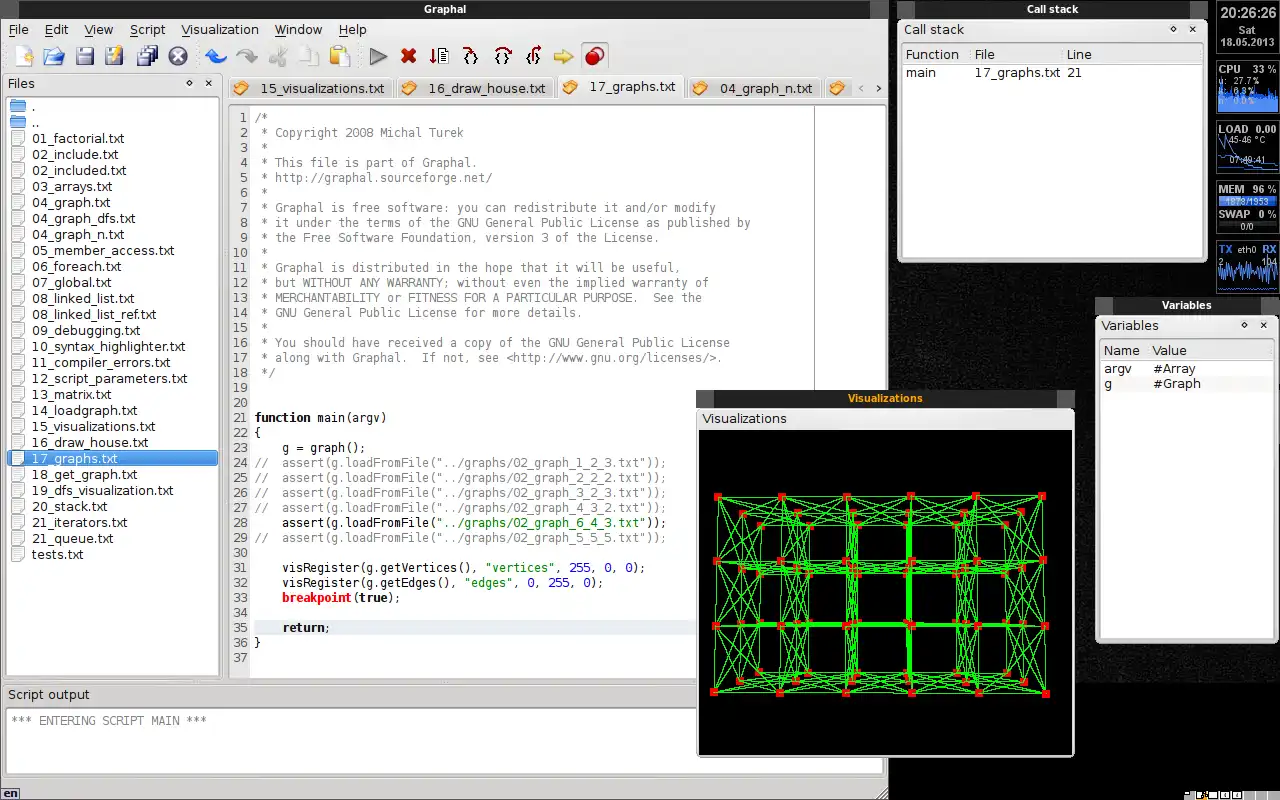Click the Save All stacked disks icon
The width and height of the screenshot is (1280, 800).
pyautogui.click(x=147, y=57)
